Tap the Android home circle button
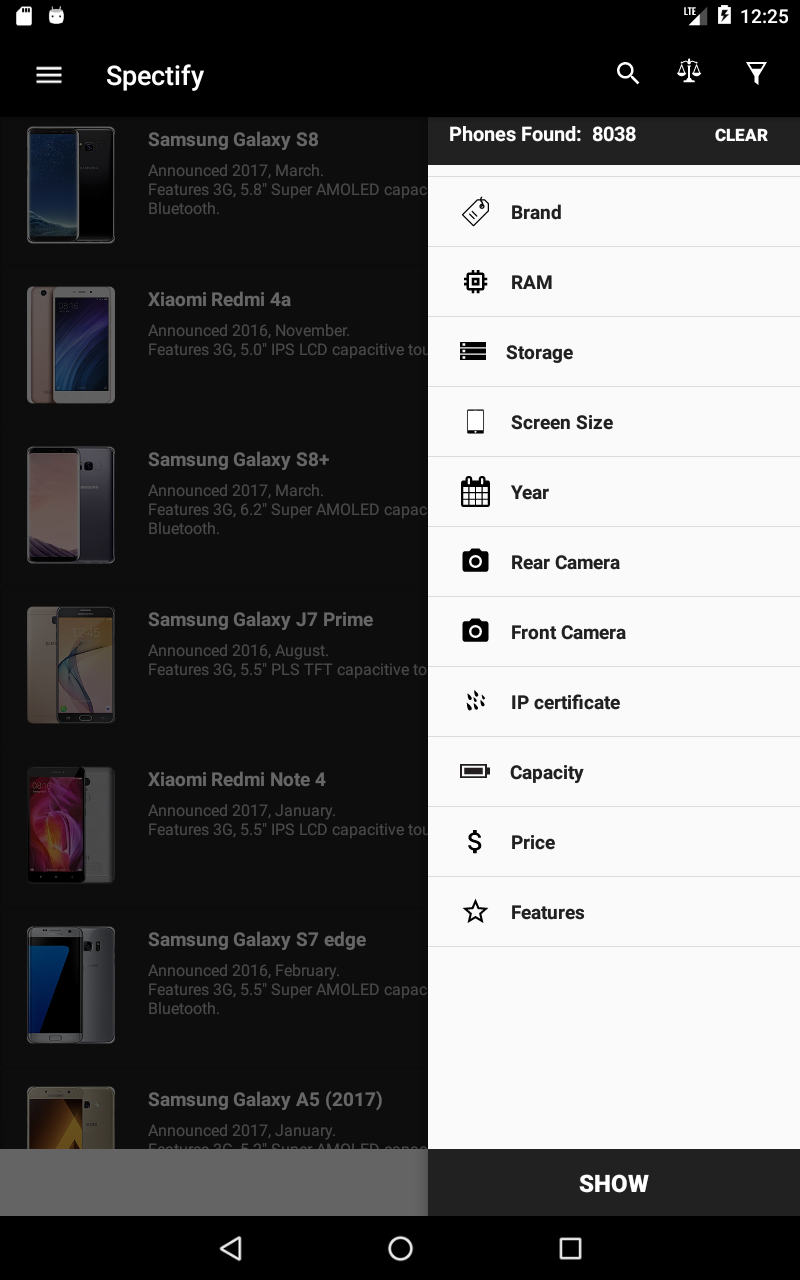800x1280 pixels. tap(400, 1248)
